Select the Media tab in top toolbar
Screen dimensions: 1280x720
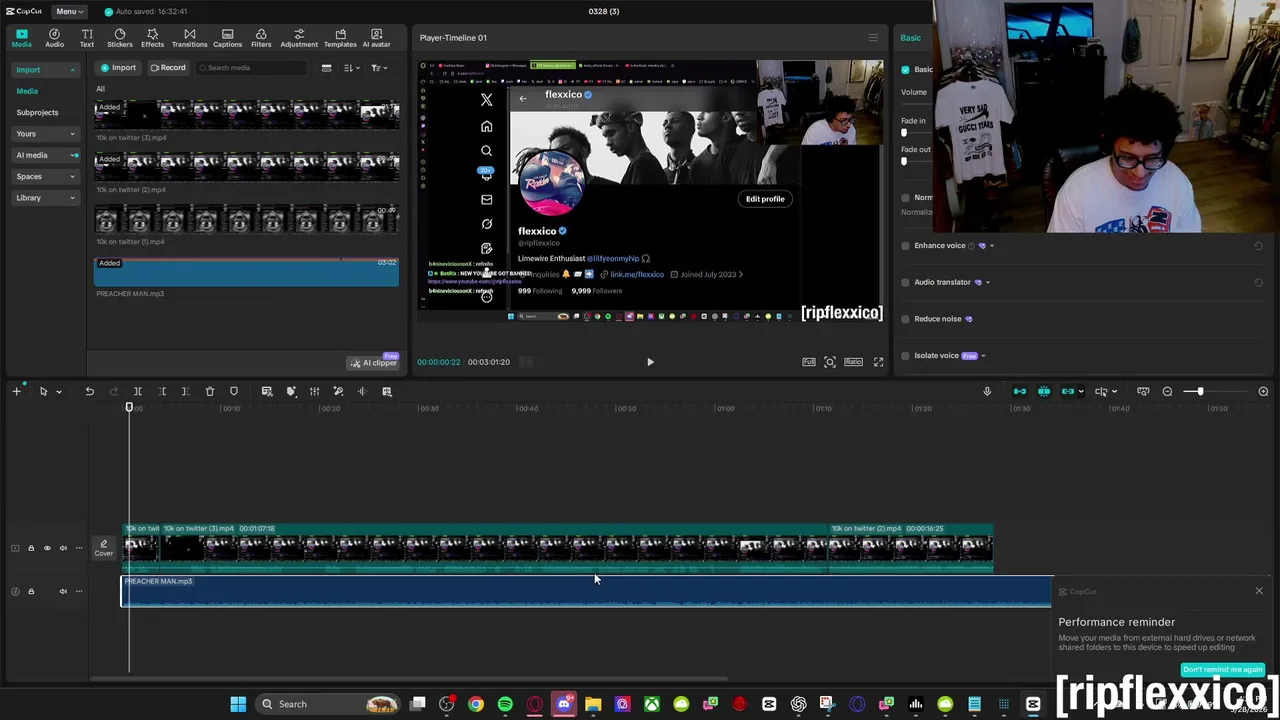21,38
